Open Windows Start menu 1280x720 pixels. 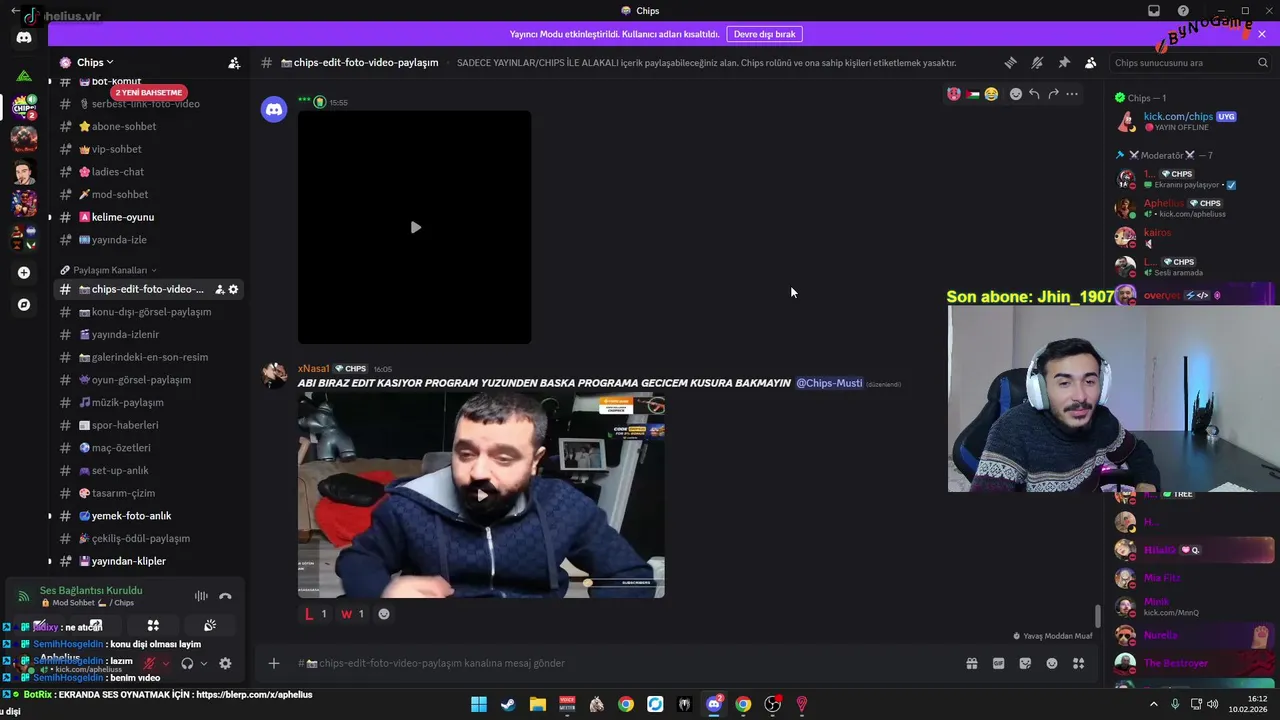(479, 704)
